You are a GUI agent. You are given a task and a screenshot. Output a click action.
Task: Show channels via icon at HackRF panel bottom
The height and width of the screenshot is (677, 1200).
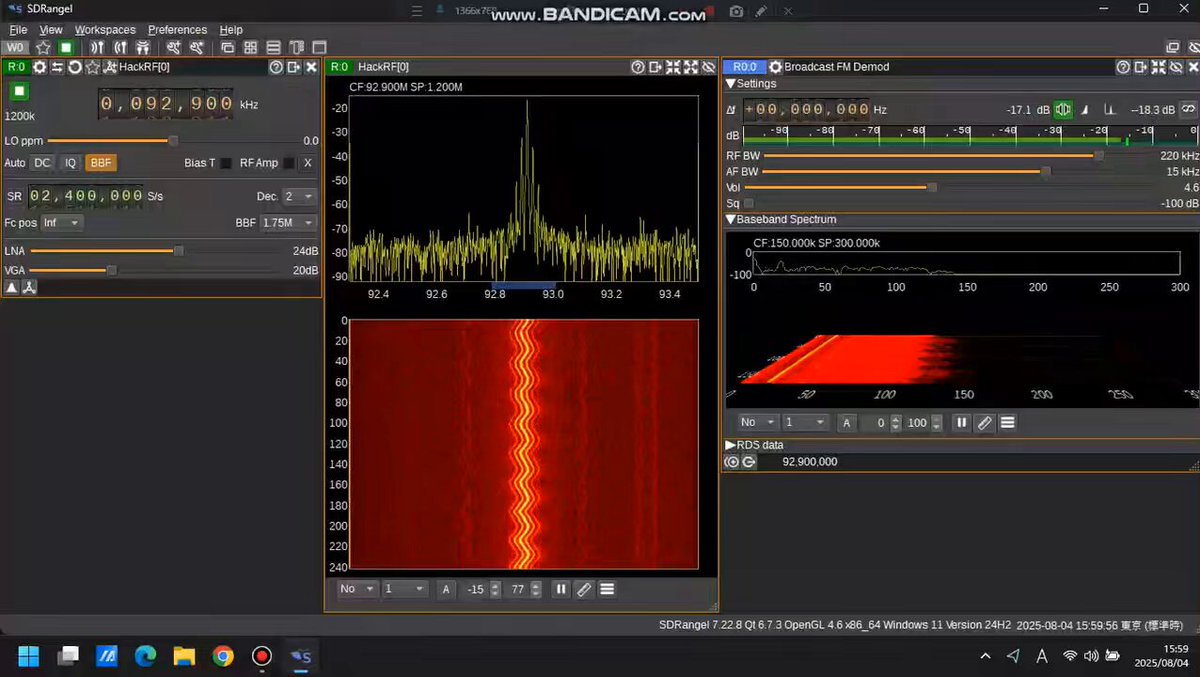[x=30, y=288]
